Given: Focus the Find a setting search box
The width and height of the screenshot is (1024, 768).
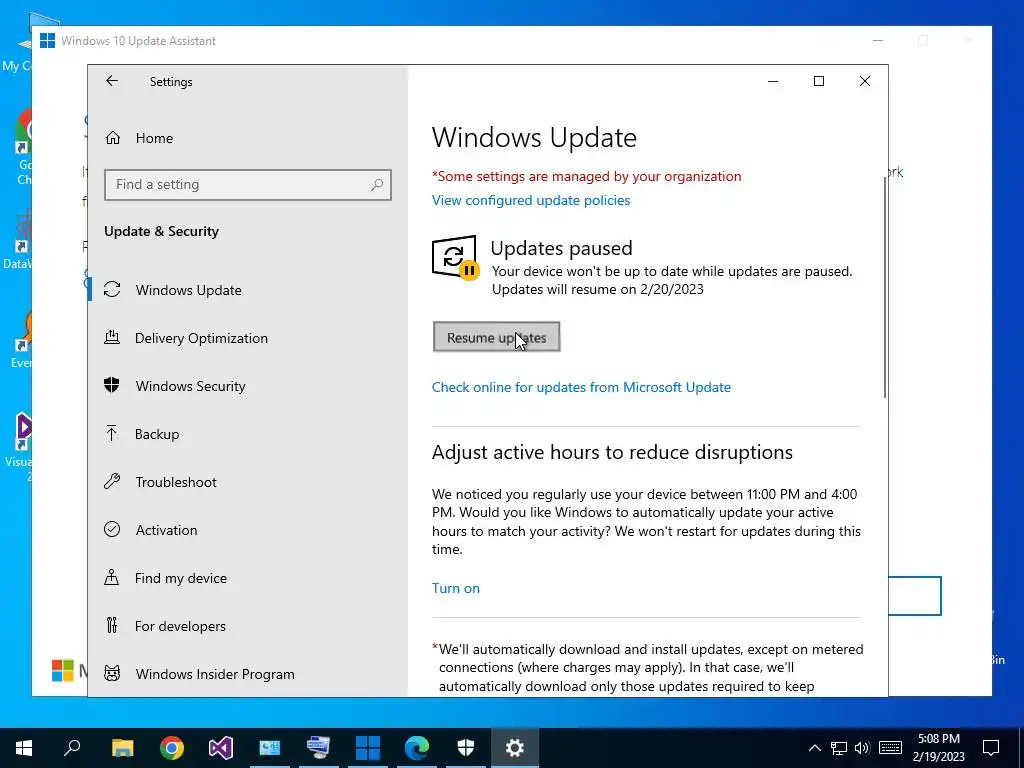Looking at the screenshot, I should click(x=248, y=185).
